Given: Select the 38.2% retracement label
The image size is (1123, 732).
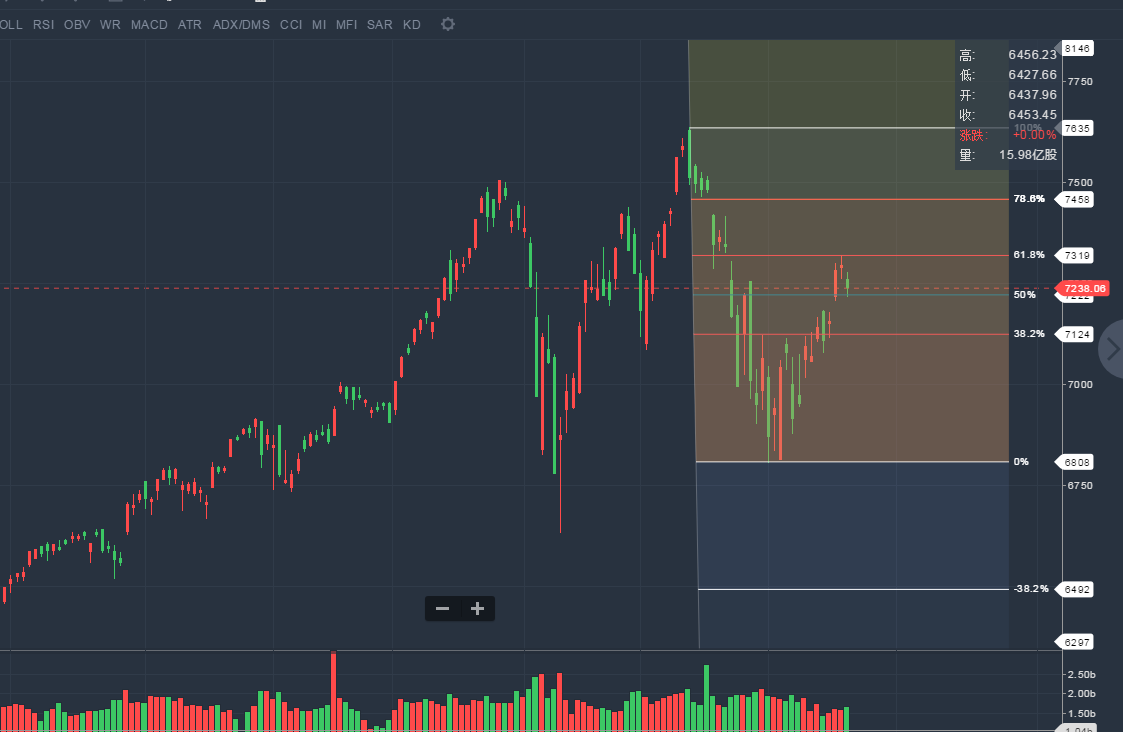Looking at the screenshot, I should pyautogui.click(x=1029, y=334).
